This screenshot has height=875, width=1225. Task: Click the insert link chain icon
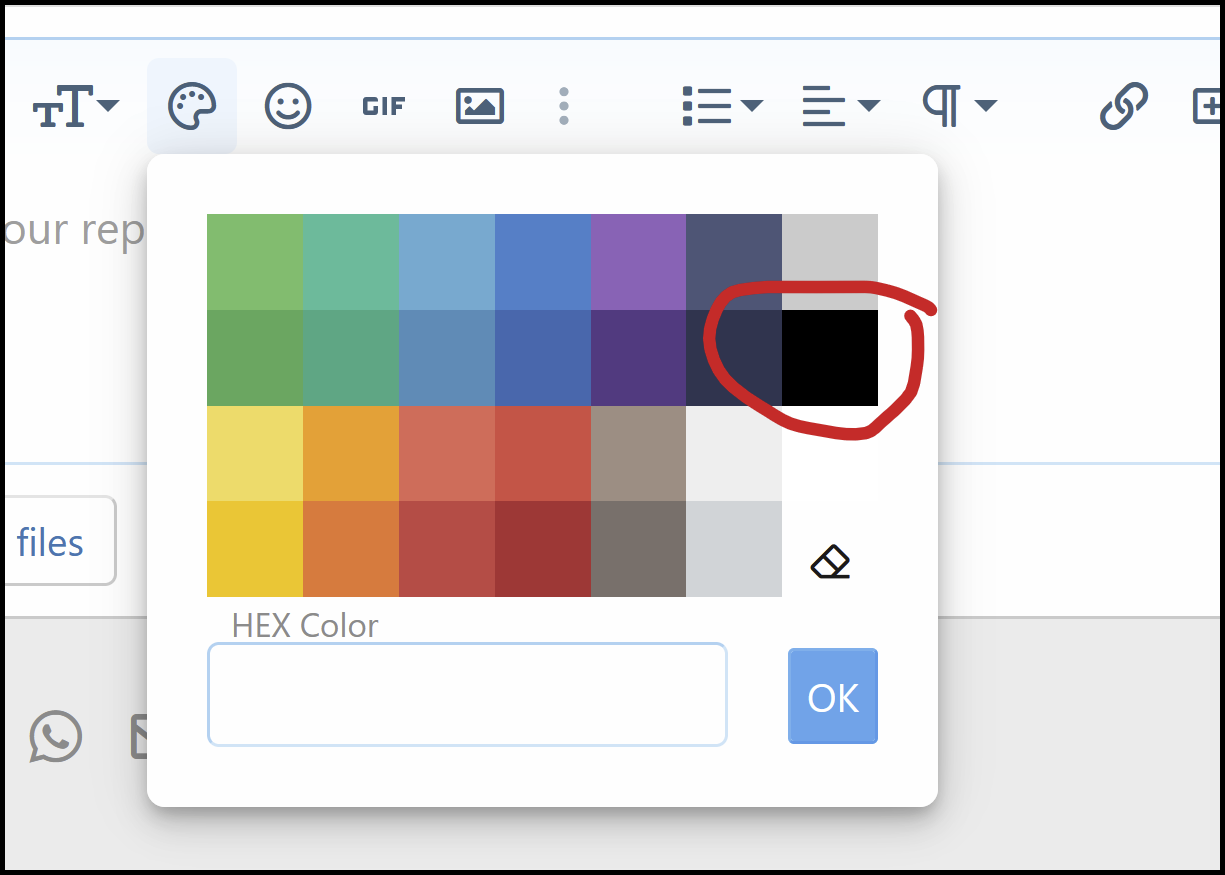[1124, 106]
